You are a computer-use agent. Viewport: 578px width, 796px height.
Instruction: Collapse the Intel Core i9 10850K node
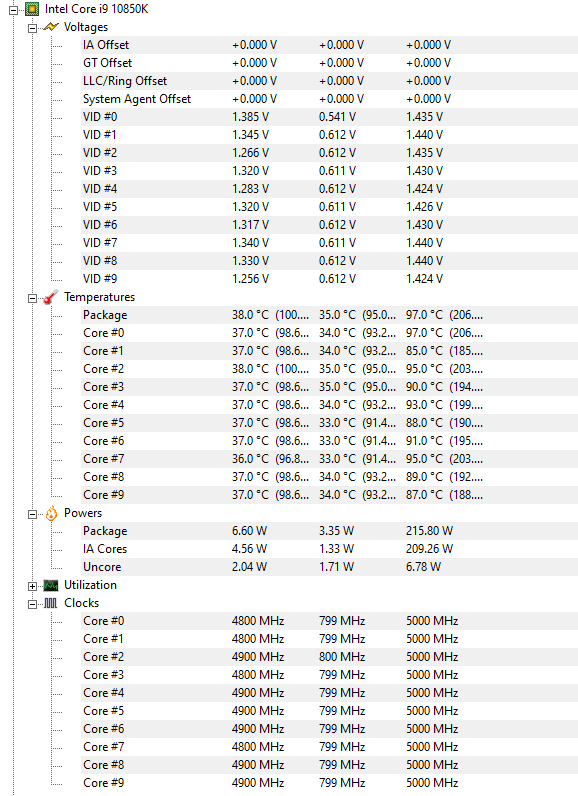(x=13, y=10)
